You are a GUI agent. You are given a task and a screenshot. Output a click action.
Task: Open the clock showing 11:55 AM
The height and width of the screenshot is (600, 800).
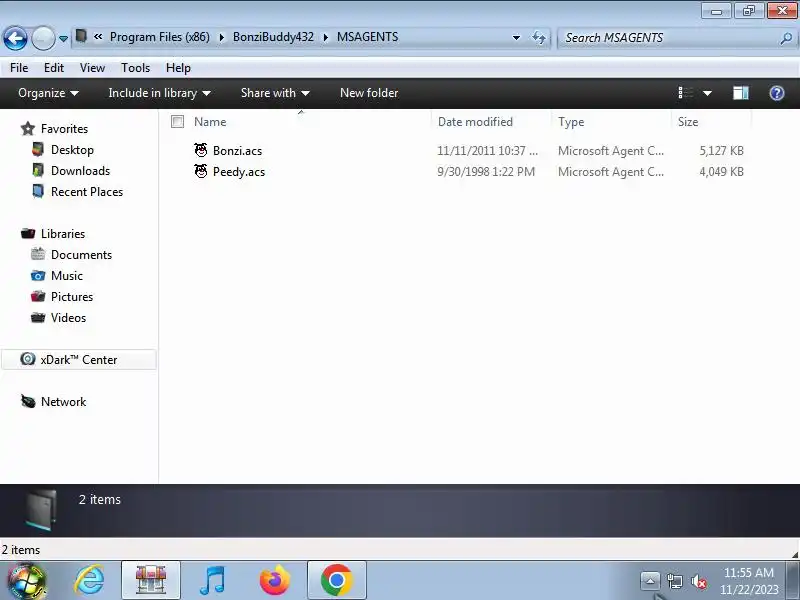[x=749, y=581]
